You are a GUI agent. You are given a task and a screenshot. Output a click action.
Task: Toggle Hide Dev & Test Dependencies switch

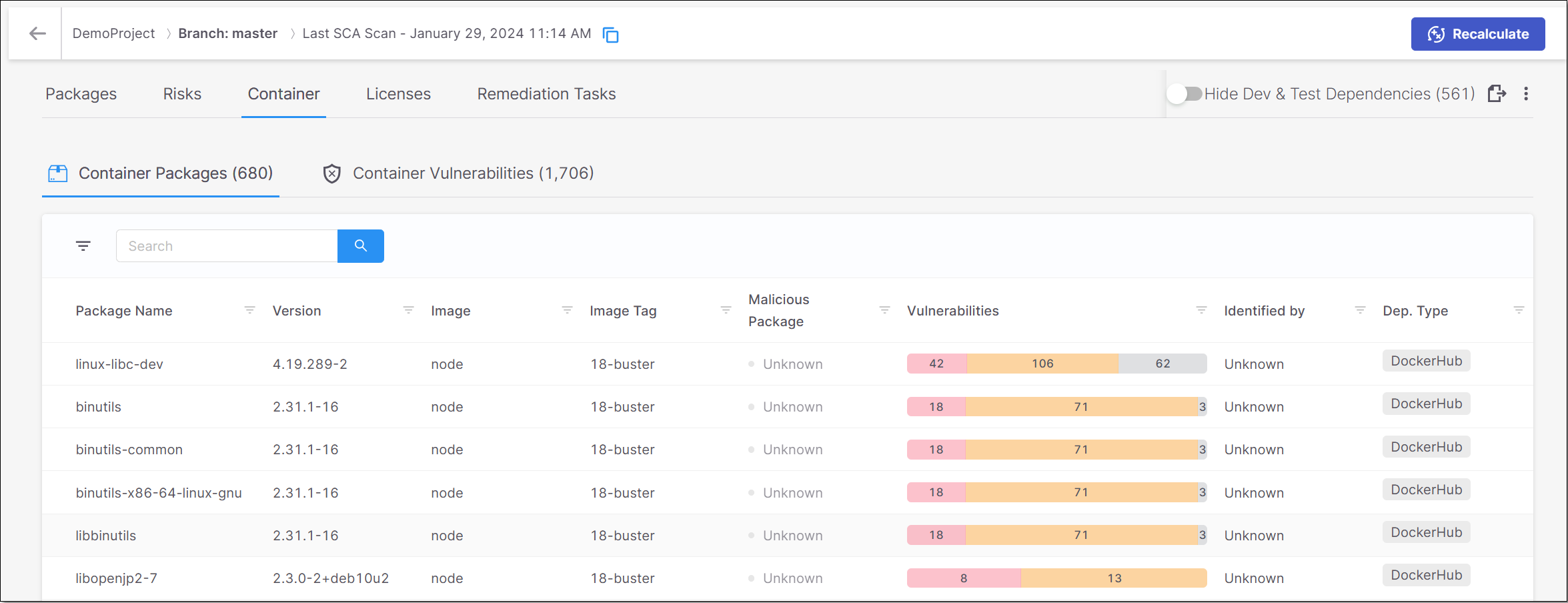[1185, 93]
